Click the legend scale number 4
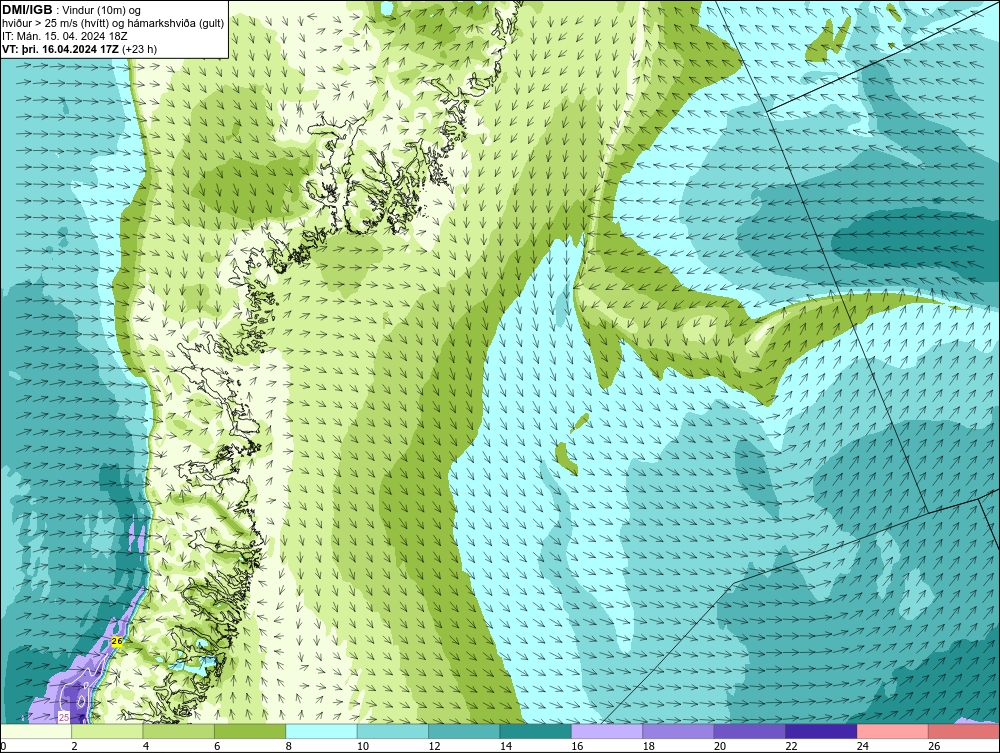Viewport: 1000px width, 753px height. pos(145,746)
